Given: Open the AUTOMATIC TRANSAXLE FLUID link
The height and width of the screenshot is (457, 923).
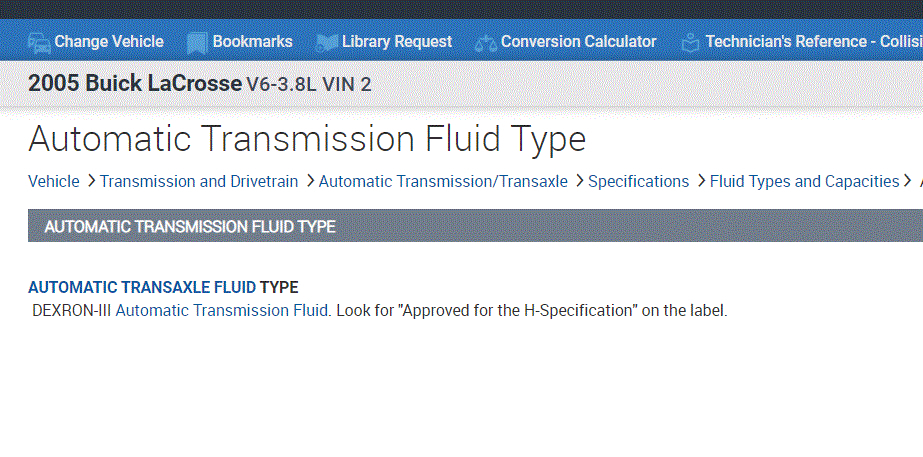Looking at the screenshot, I should point(141,288).
